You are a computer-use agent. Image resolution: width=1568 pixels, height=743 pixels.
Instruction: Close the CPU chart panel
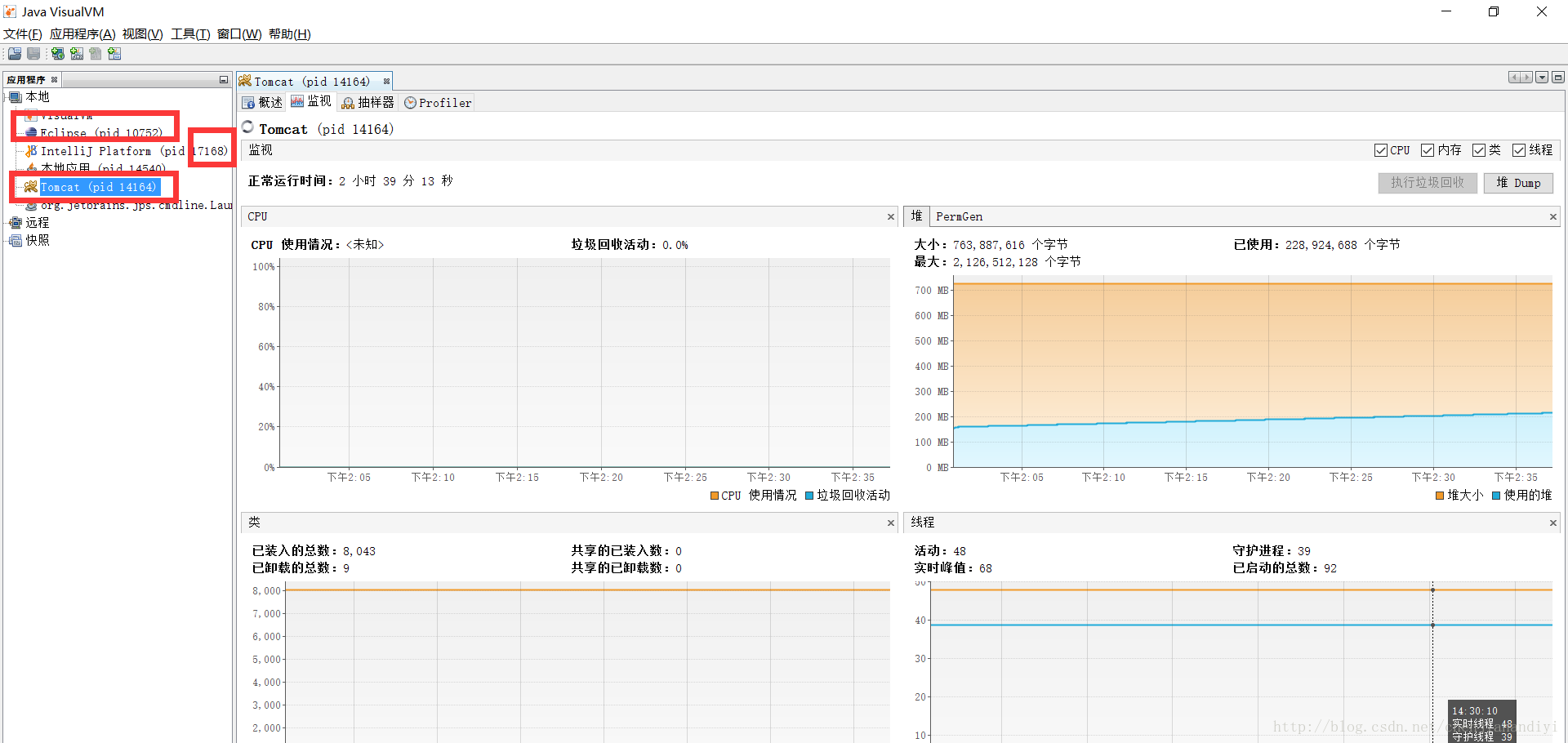pyautogui.click(x=891, y=217)
